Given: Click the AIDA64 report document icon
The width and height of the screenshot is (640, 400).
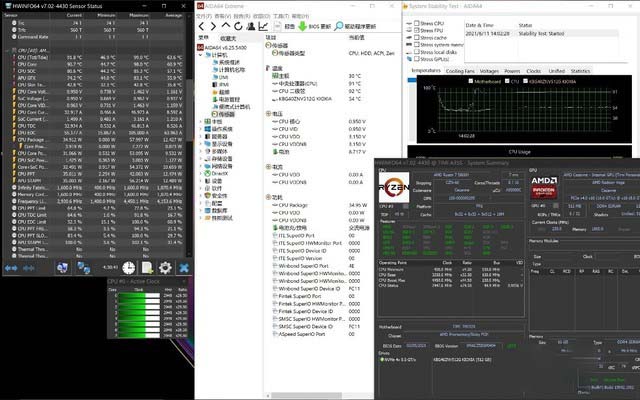Looking at the screenshot, I should (x=277, y=26).
